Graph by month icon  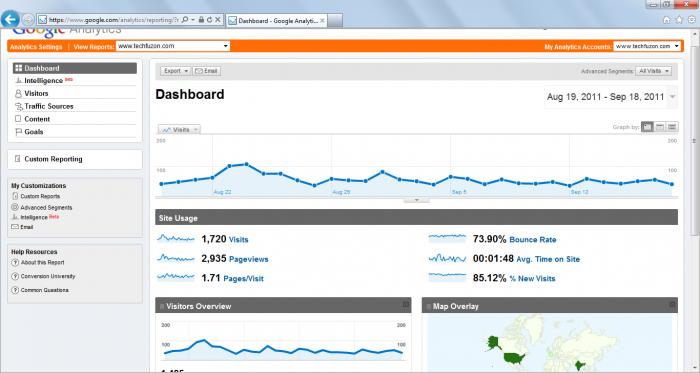[672, 127]
